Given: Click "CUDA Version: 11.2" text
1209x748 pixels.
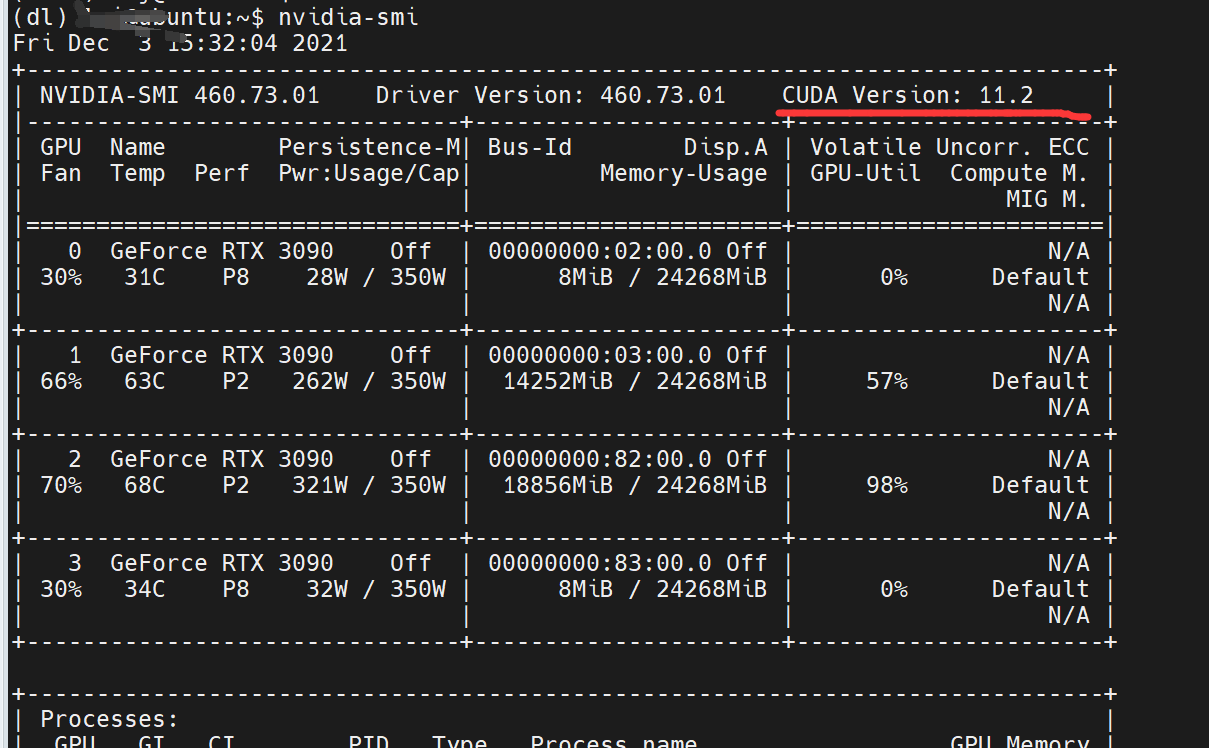Looking at the screenshot, I should click(x=908, y=96).
